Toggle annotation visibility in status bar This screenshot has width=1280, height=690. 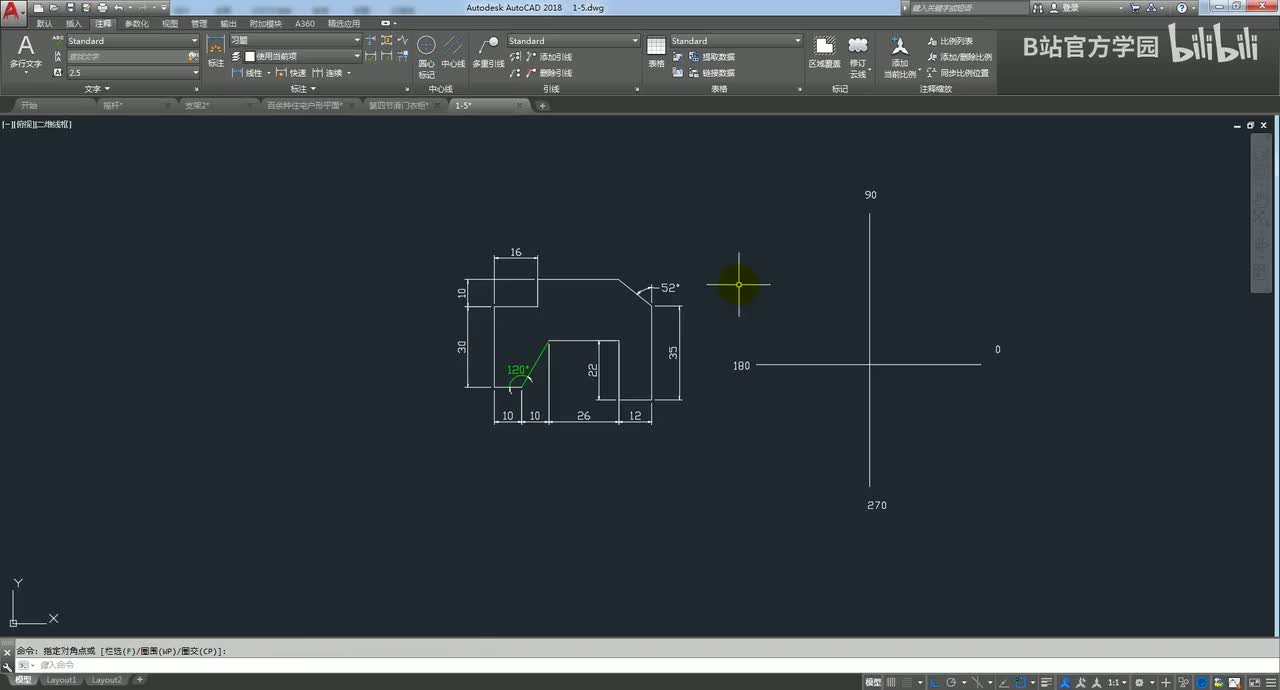1065,682
